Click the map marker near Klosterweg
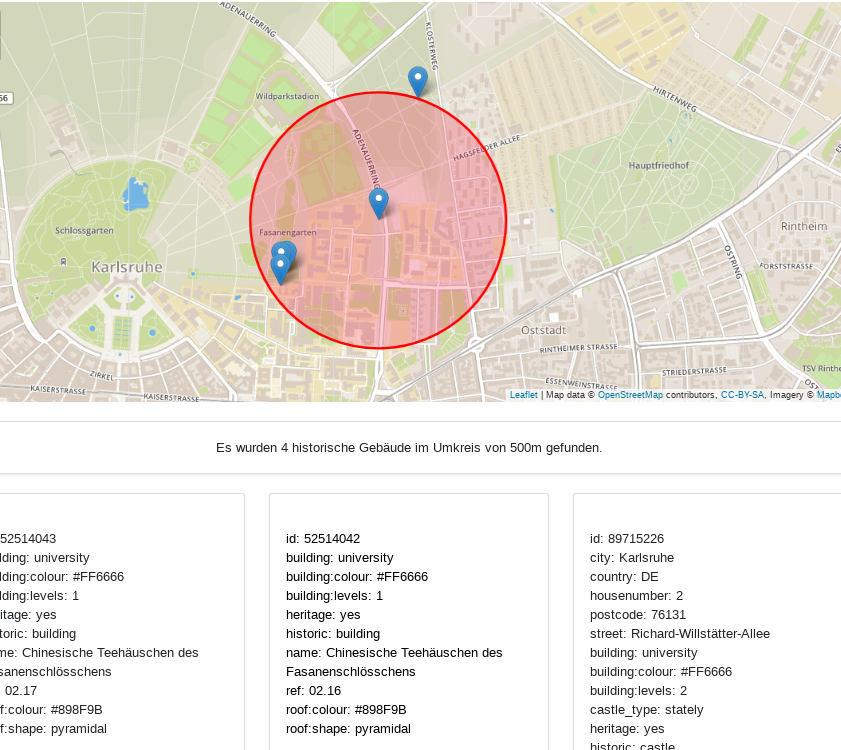Viewport: 841px width, 750px height. 418,80
